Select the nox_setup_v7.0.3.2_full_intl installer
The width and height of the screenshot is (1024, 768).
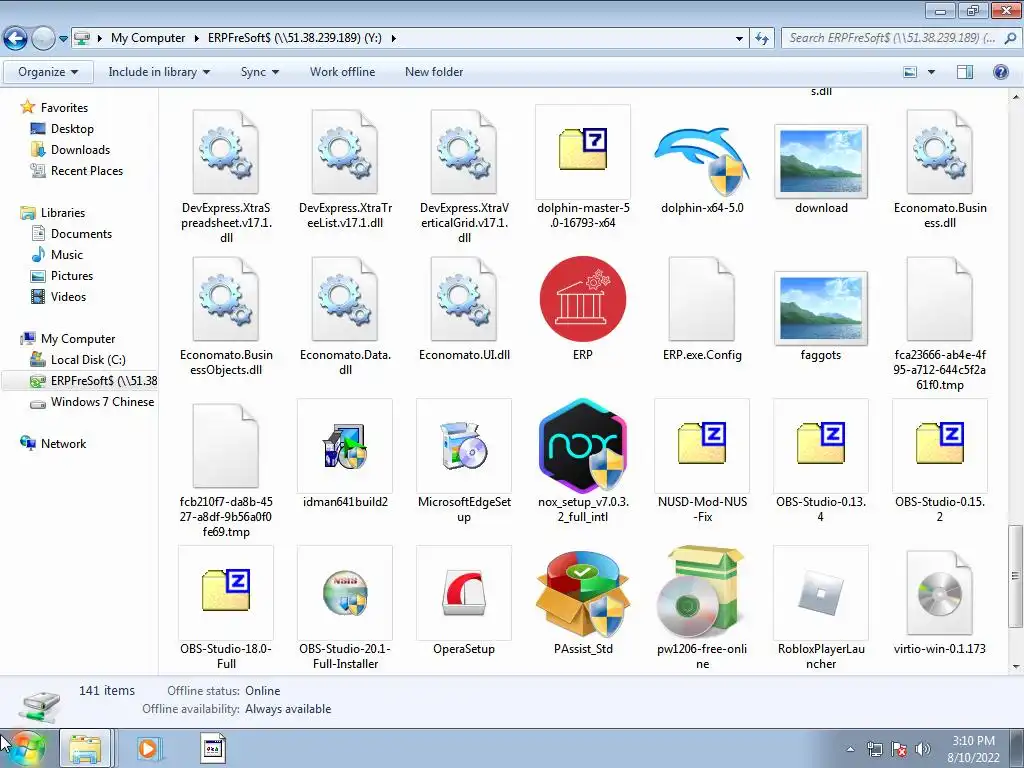583,446
